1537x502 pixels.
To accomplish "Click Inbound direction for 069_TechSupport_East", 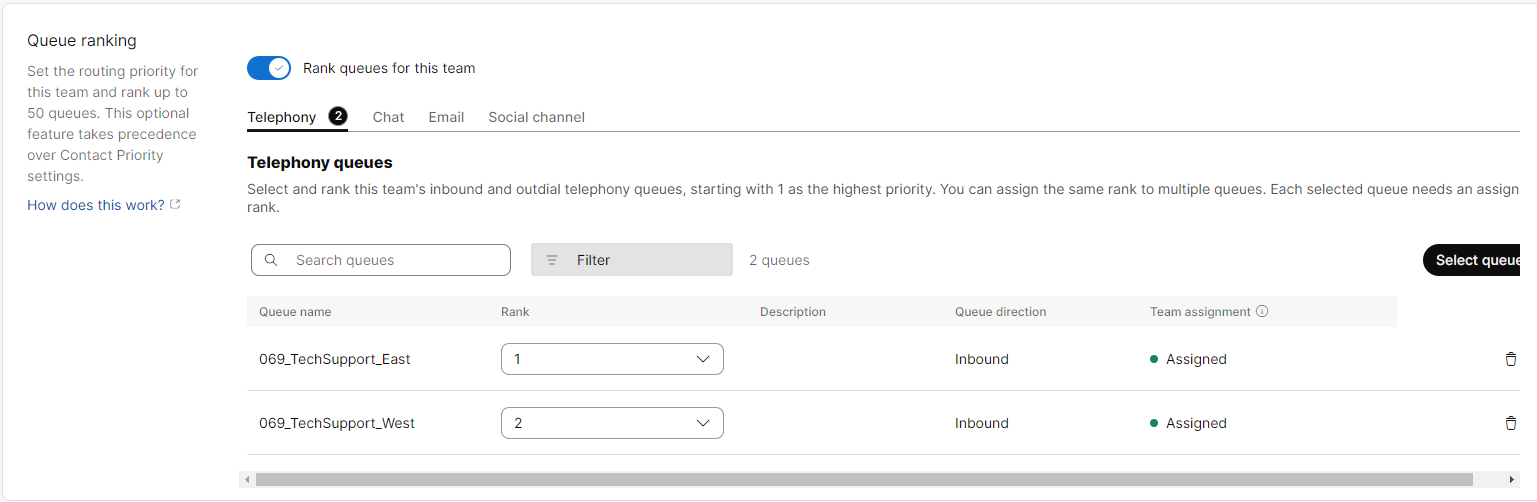I will 982,359.
